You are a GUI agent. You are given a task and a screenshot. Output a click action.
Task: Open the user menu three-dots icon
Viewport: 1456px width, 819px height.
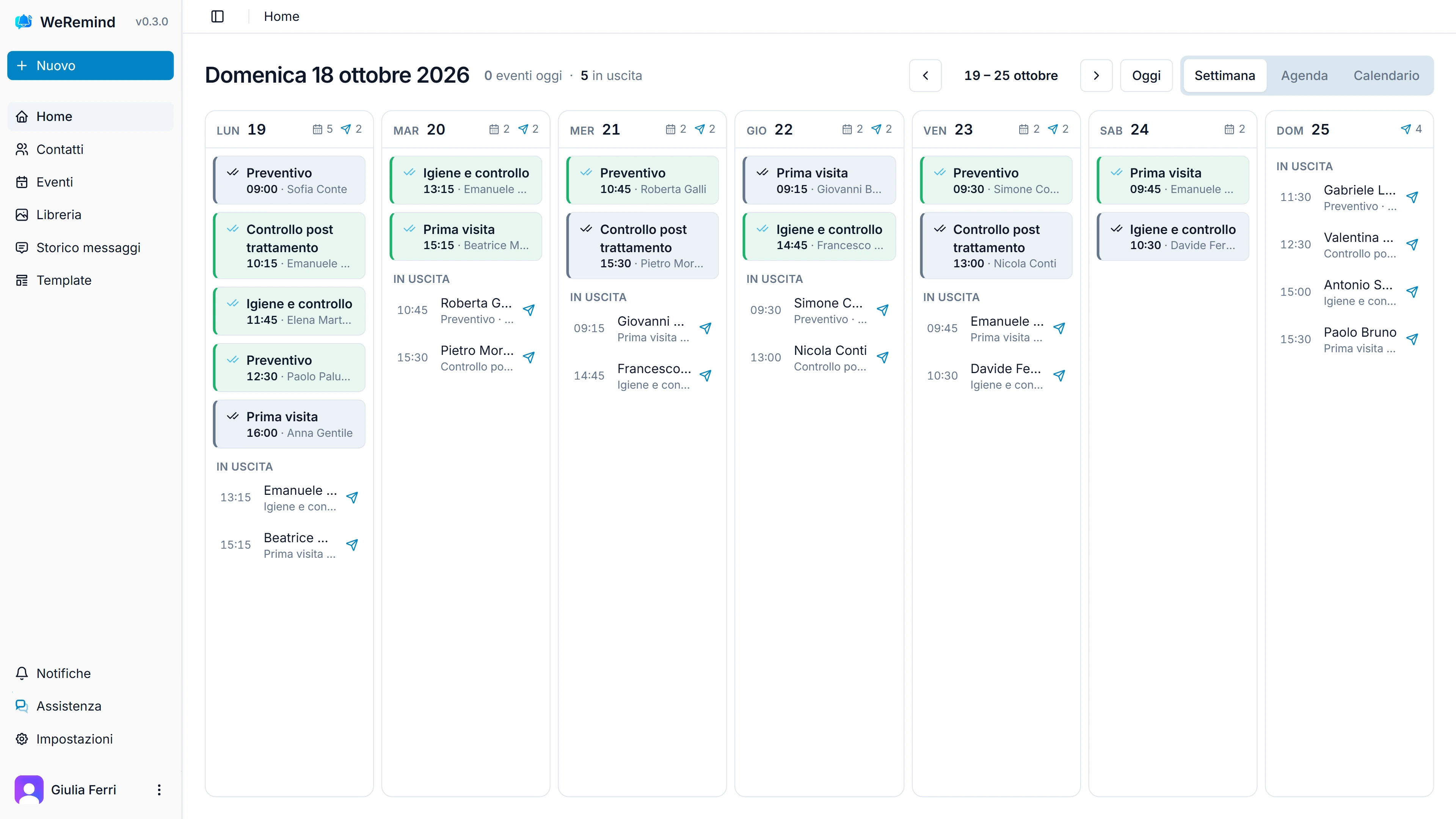(159, 789)
